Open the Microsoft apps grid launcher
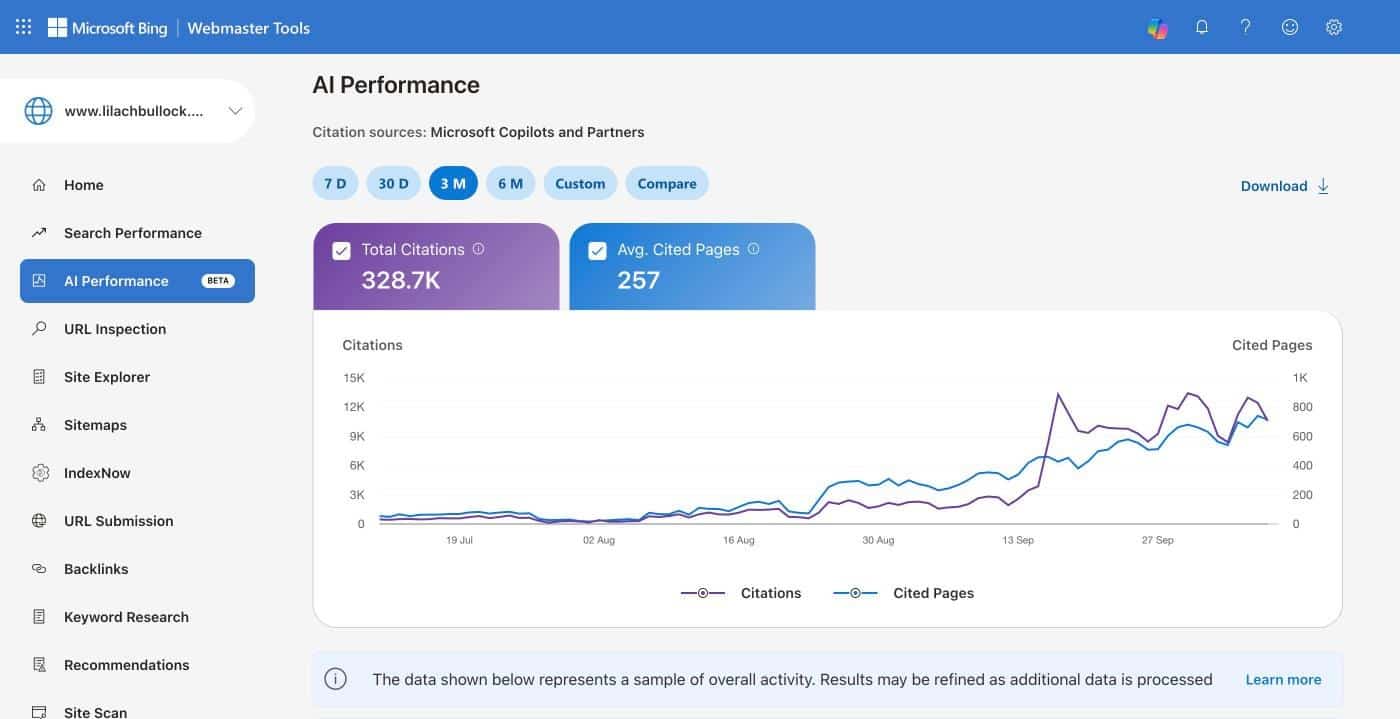Screen dimensions: 1400x719 [23, 27]
